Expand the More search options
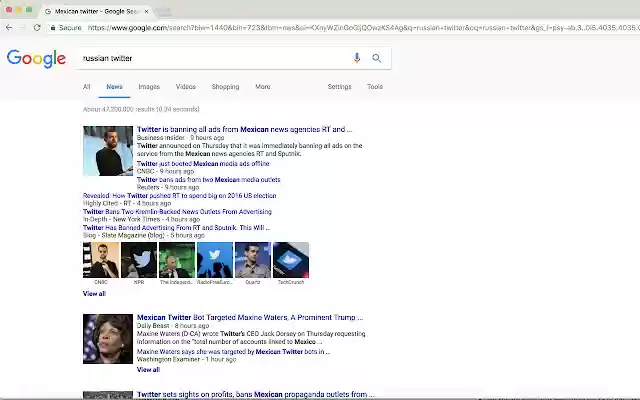This screenshot has height=400, width=640. pyautogui.click(x=263, y=87)
